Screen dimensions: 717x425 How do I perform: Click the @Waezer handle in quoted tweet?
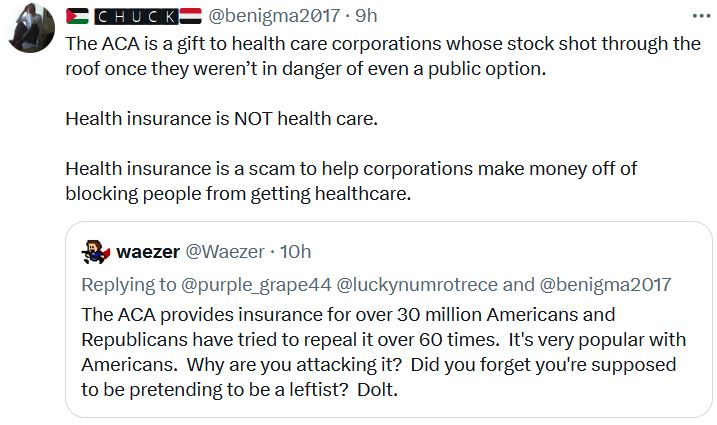coord(225,252)
